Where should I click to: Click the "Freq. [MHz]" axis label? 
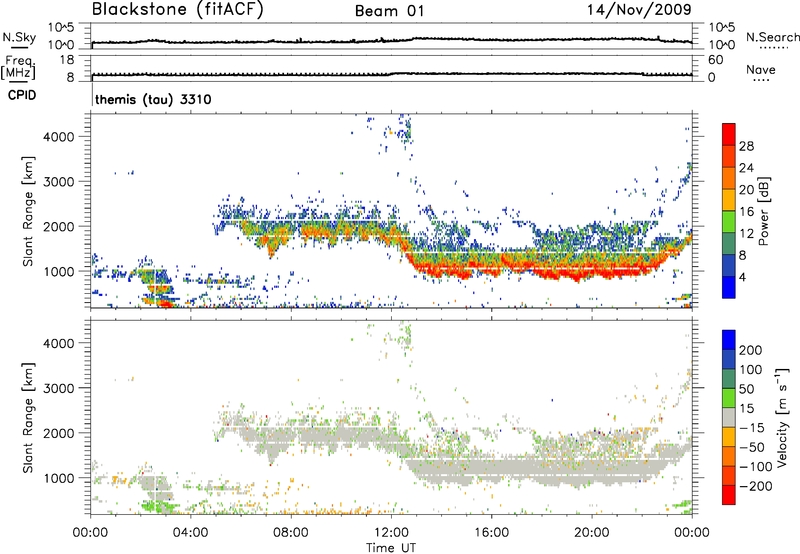click(18, 67)
